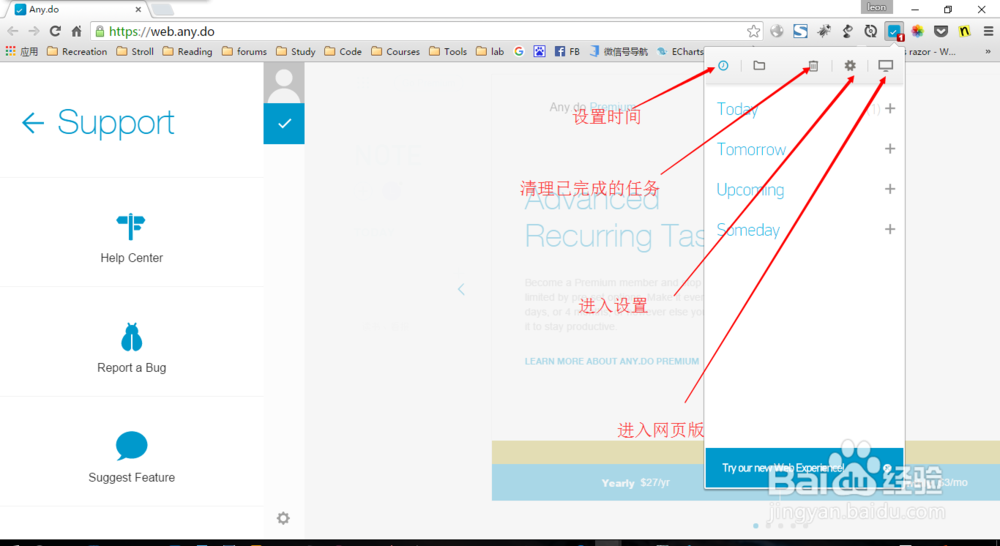The height and width of the screenshot is (546, 1000).
Task: Add a task to Upcoming with plus
Action: pyautogui.click(x=890, y=189)
